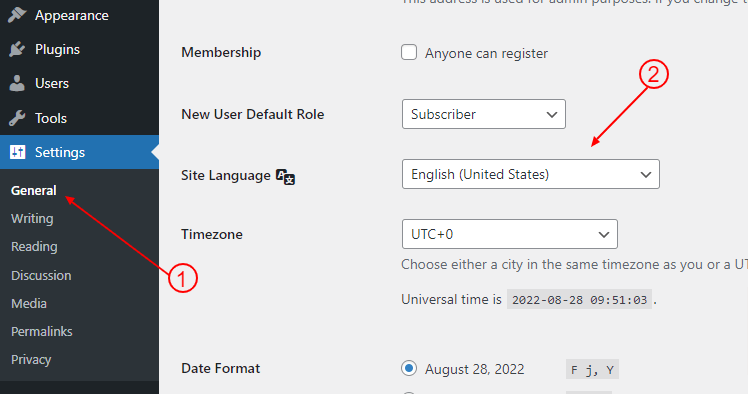Select the Media settings submenu item
This screenshot has height=394, width=748.
click(x=29, y=303)
